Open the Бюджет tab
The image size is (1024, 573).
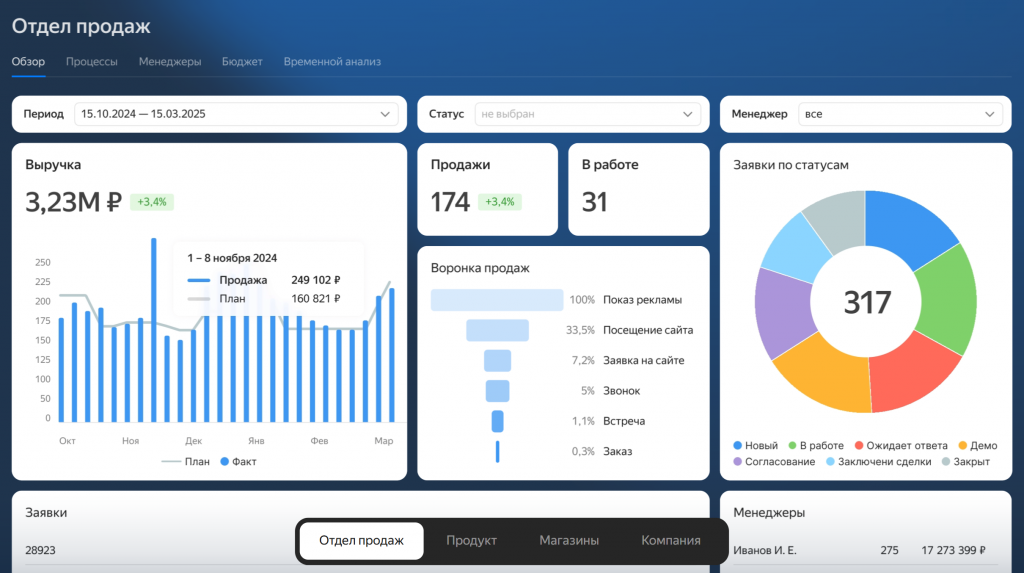click(x=242, y=61)
